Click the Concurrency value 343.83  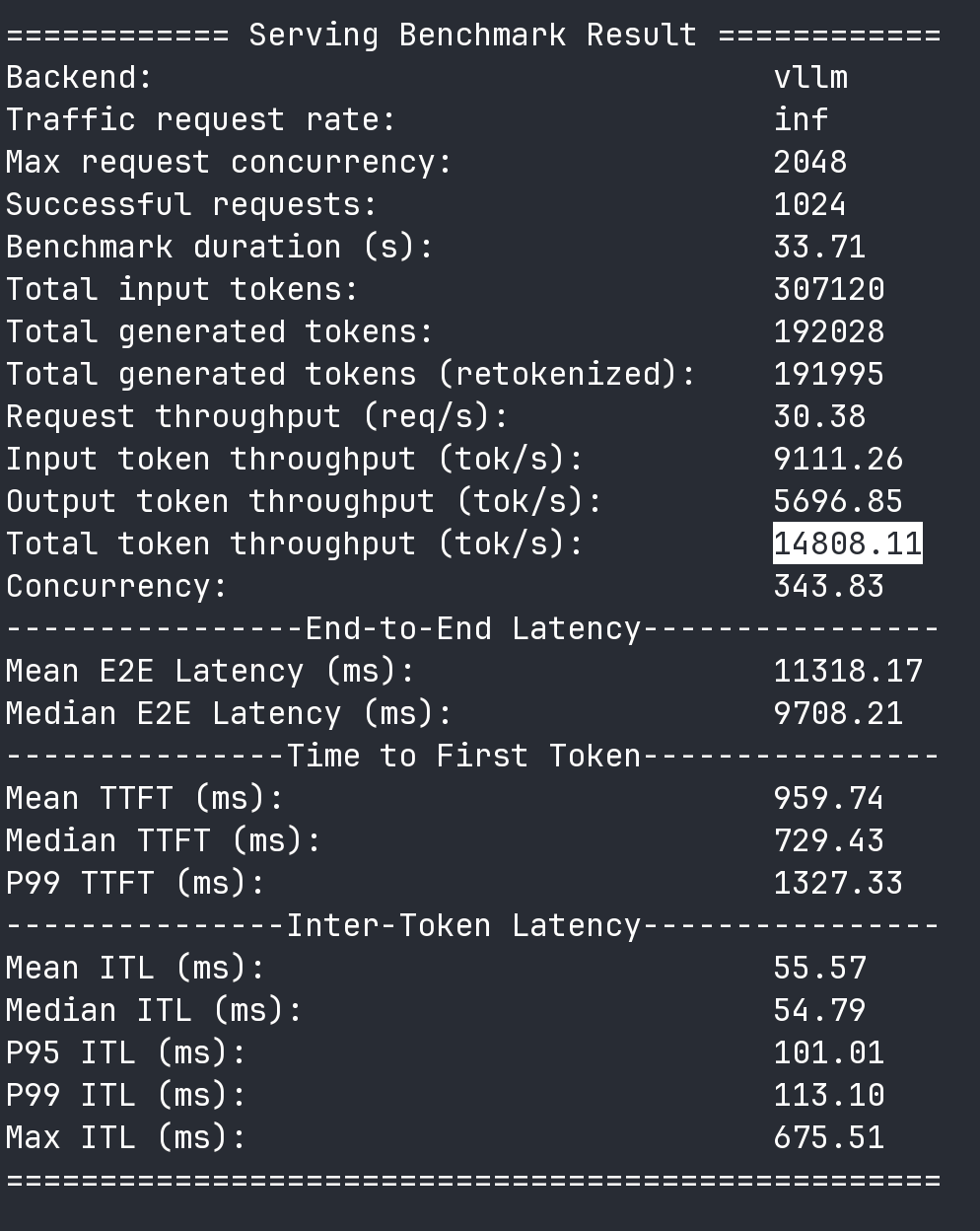[829, 586]
